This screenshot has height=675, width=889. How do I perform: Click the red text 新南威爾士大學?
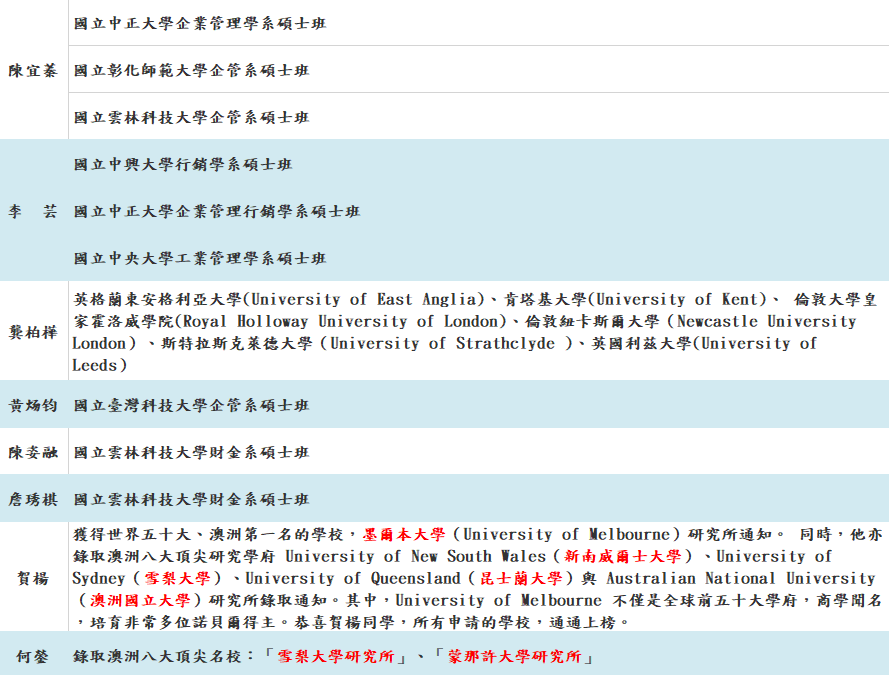623,557
